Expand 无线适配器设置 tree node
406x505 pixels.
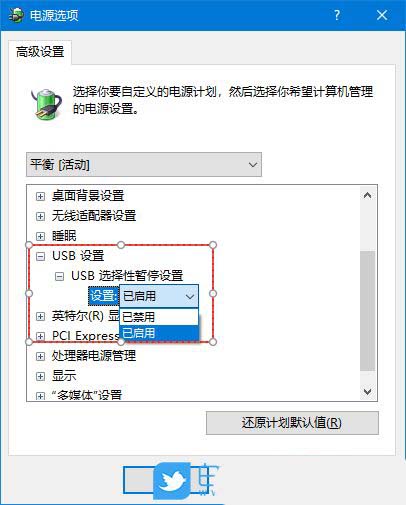coord(40,216)
